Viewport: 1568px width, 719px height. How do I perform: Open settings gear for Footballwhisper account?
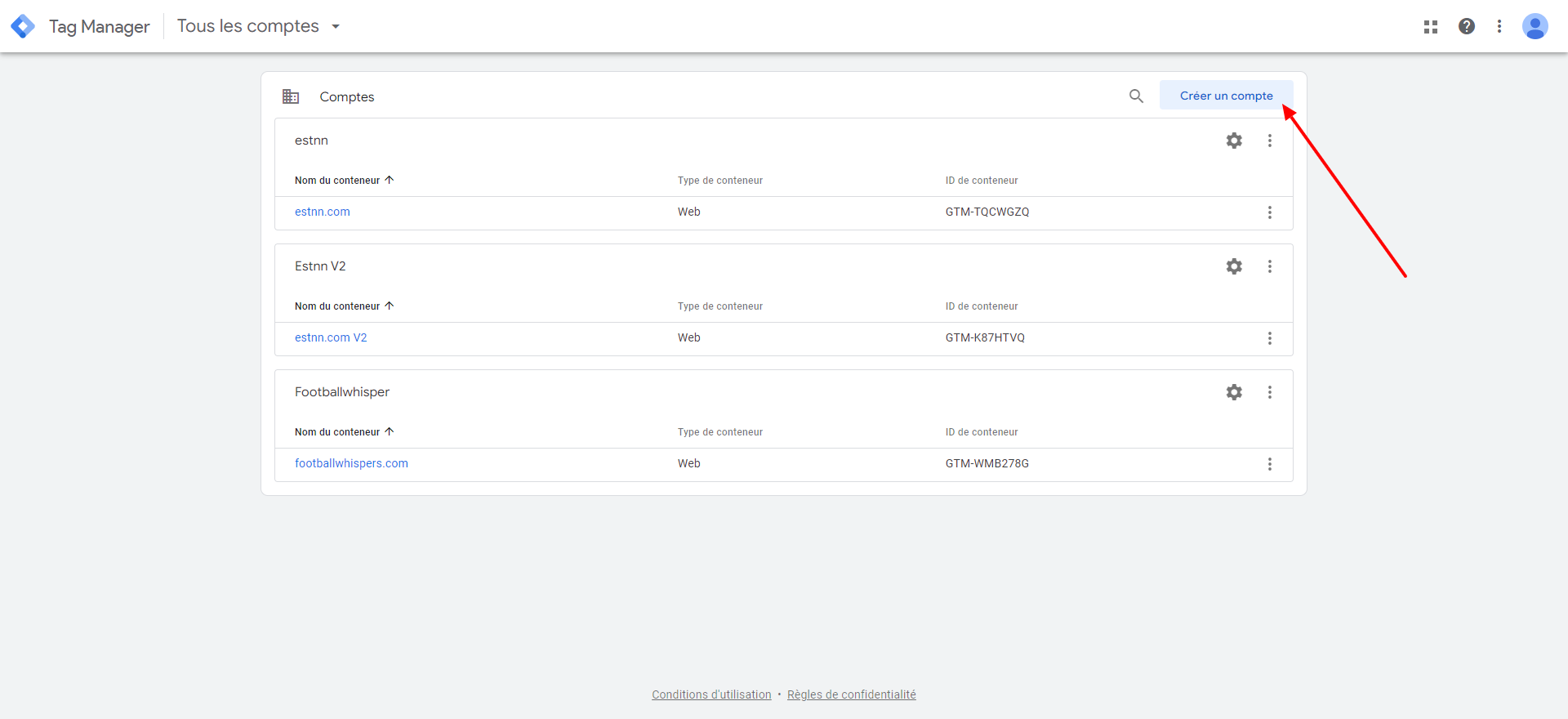[x=1234, y=392]
